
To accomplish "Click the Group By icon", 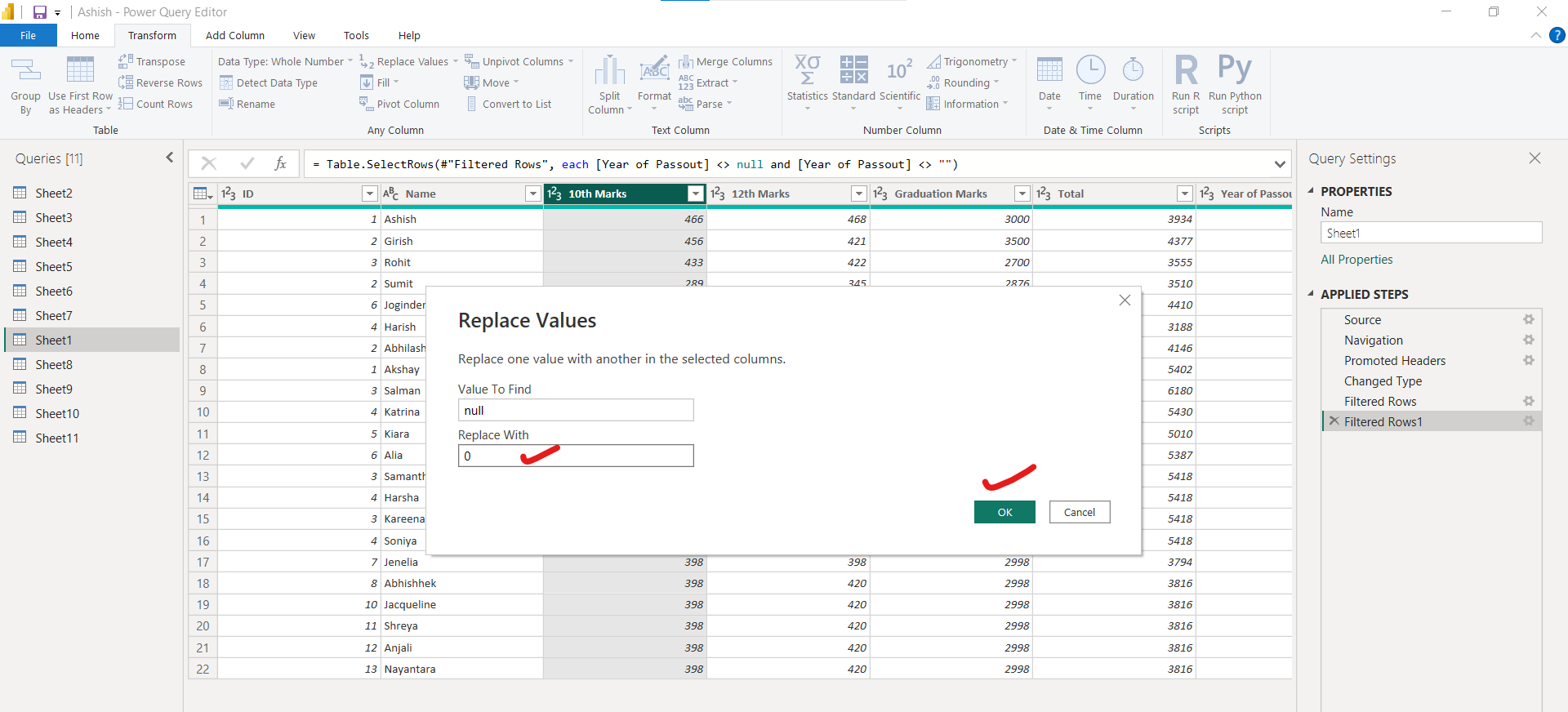I will (25, 71).
